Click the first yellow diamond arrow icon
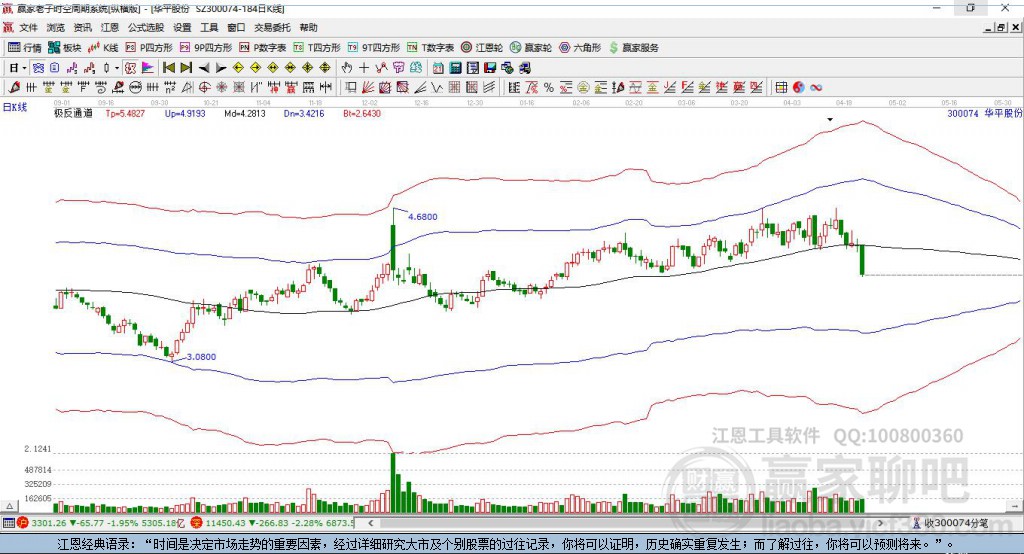The width and height of the screenshot is (1024, 554). click(238, 68)
